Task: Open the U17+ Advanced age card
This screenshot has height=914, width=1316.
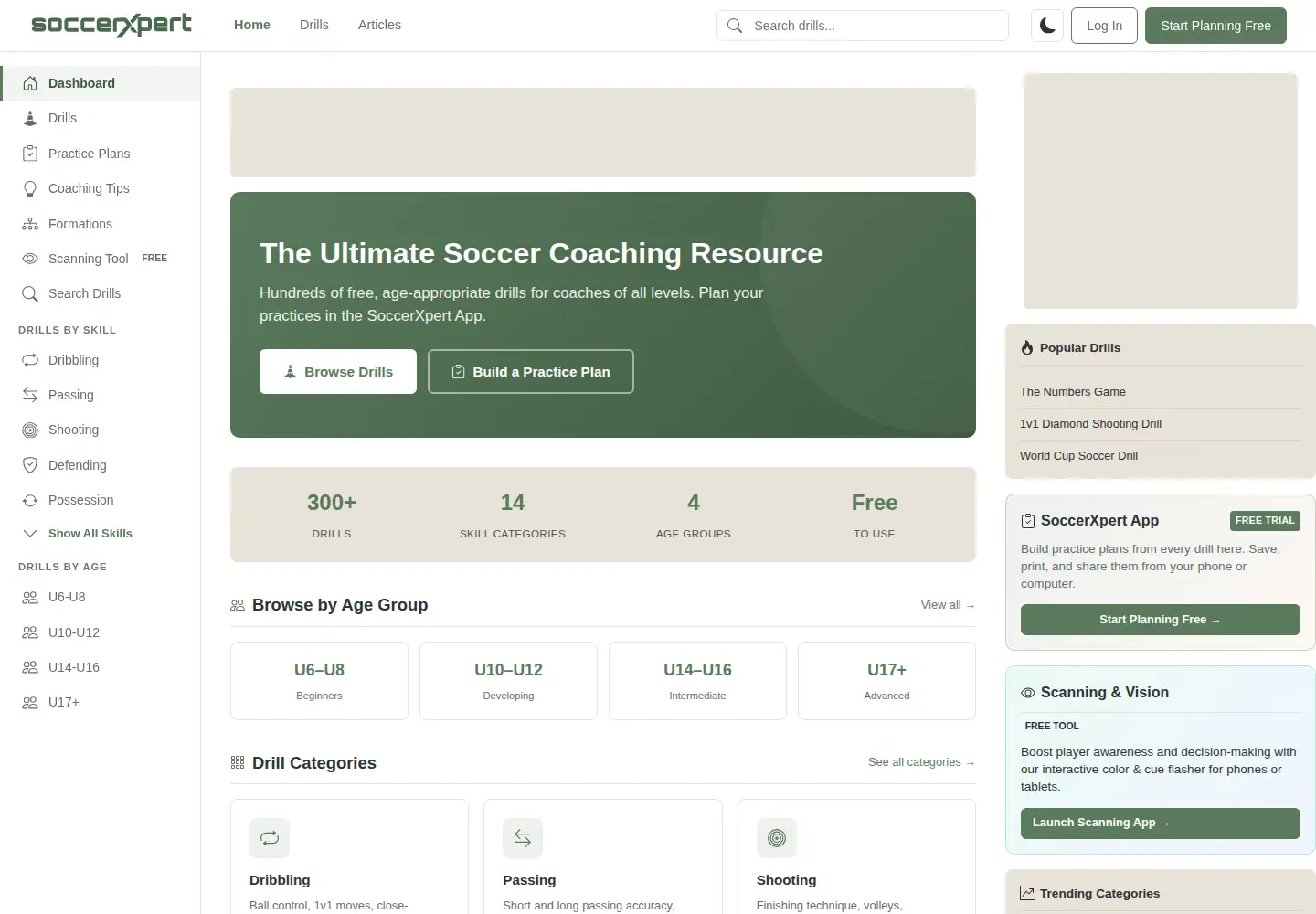Action: (886, 681)
